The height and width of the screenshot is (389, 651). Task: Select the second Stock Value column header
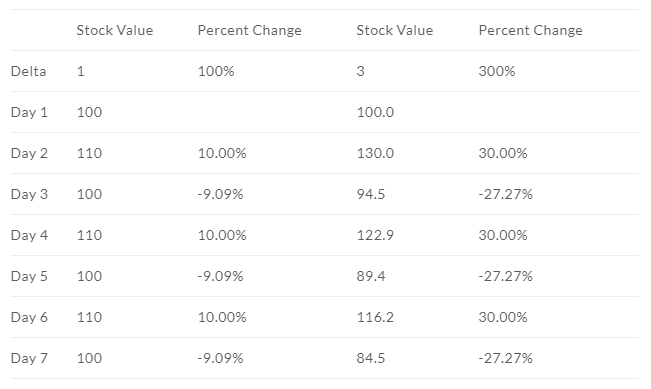(x=394, y=30)
